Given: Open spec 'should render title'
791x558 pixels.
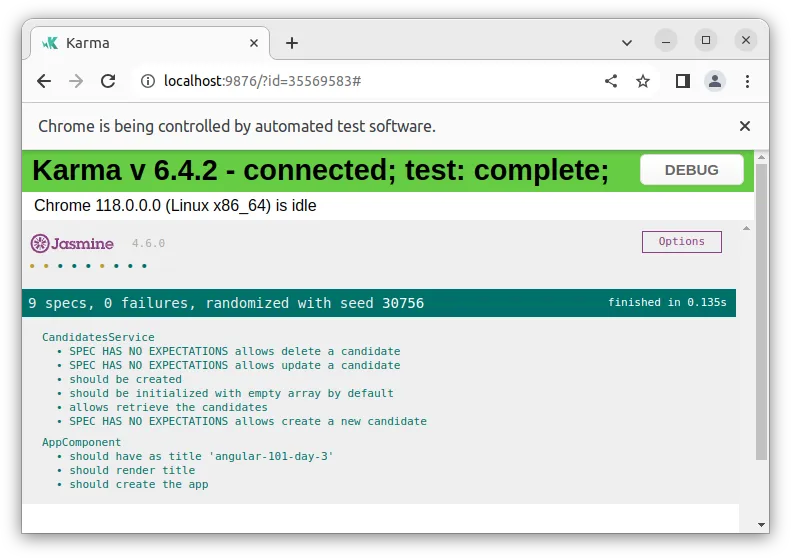Looking at the screenshot, I should [132, 470].
